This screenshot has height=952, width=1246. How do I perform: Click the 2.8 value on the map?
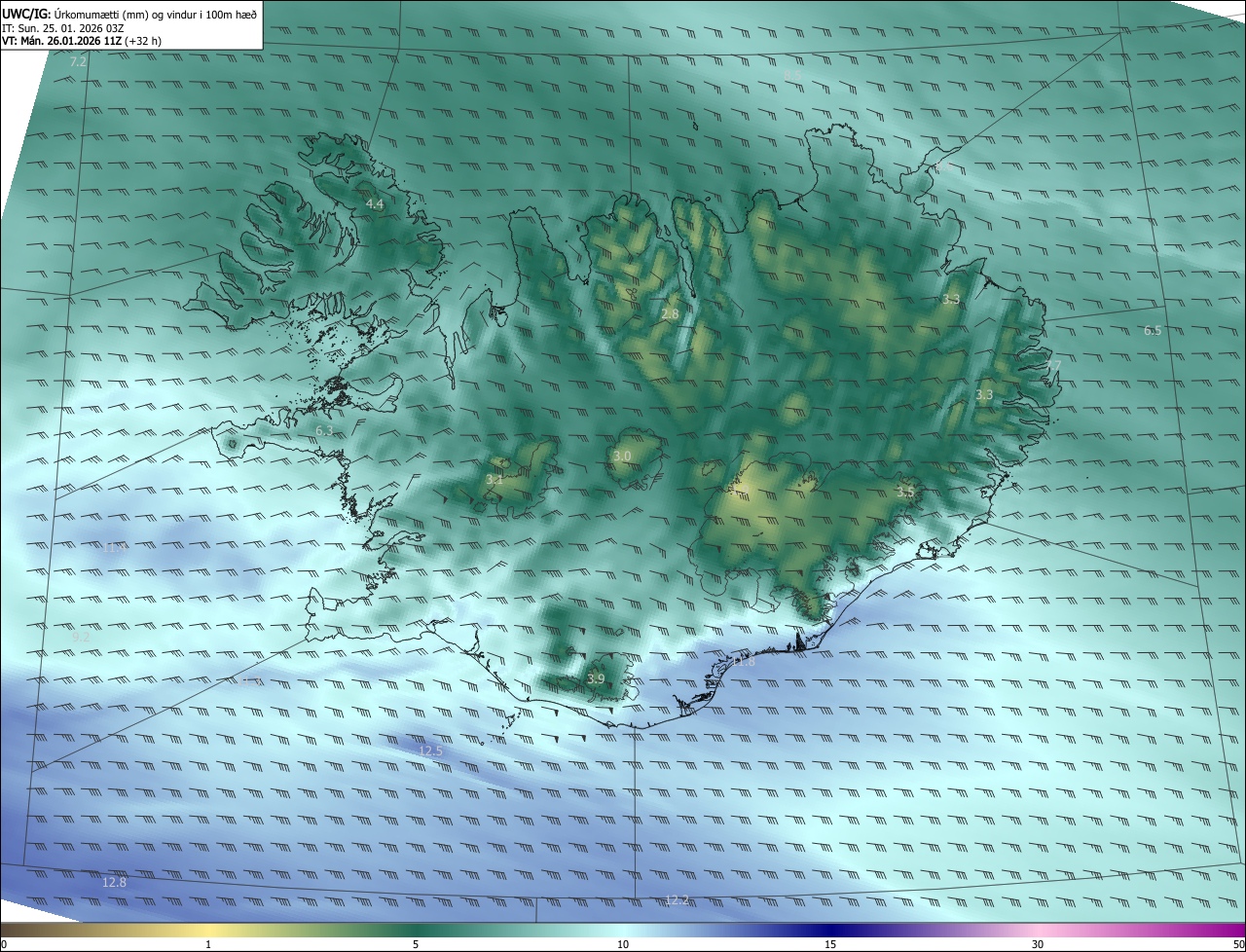pos(670,313)
